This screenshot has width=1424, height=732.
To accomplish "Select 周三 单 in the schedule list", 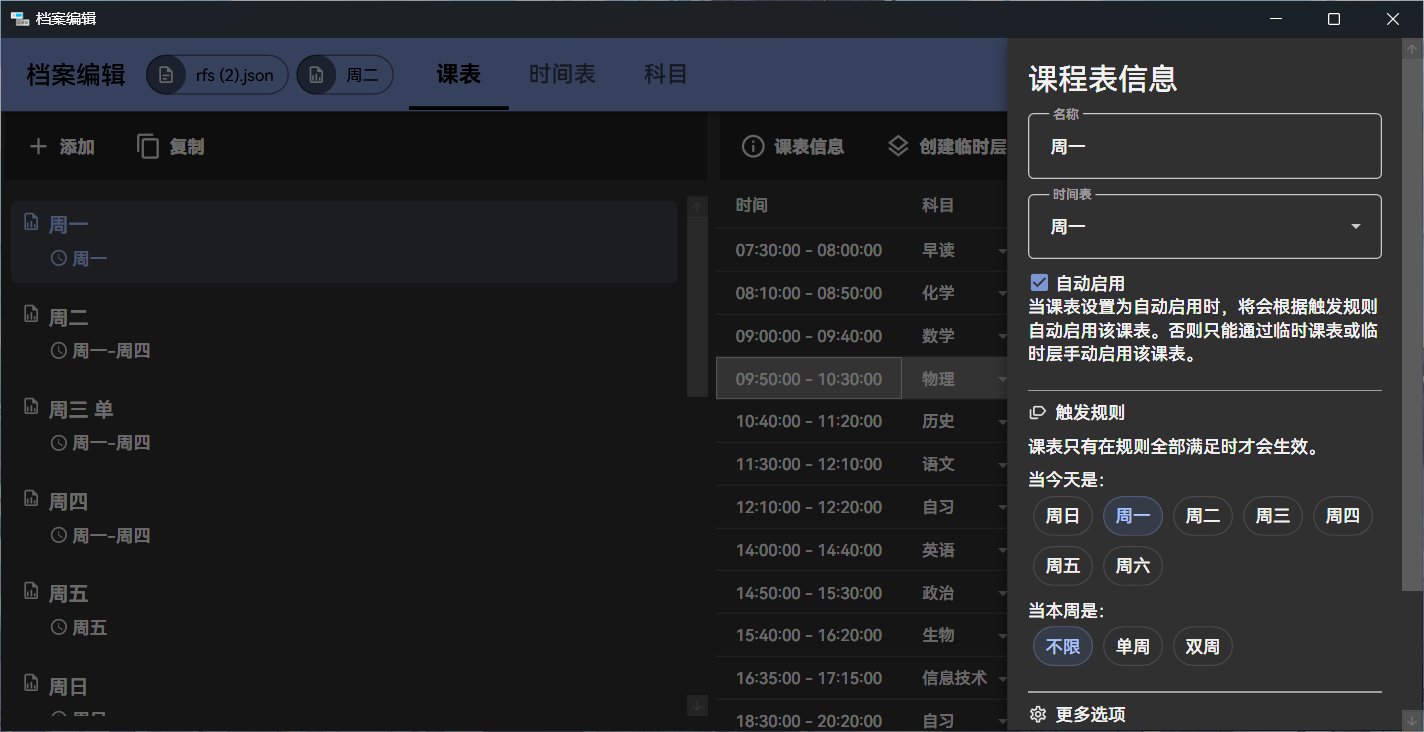I will pyautogui.click(x=81, y=410).
